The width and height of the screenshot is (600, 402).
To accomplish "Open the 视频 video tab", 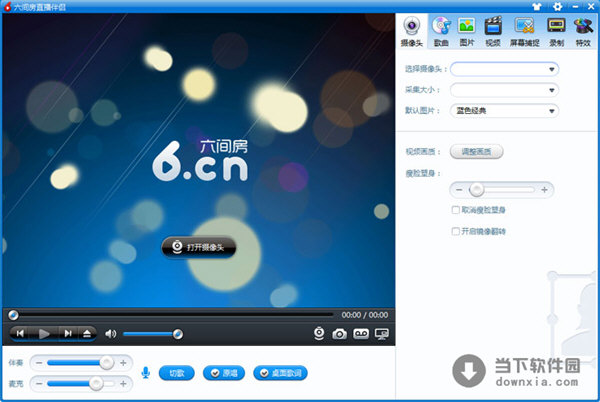I will (493, 32).
